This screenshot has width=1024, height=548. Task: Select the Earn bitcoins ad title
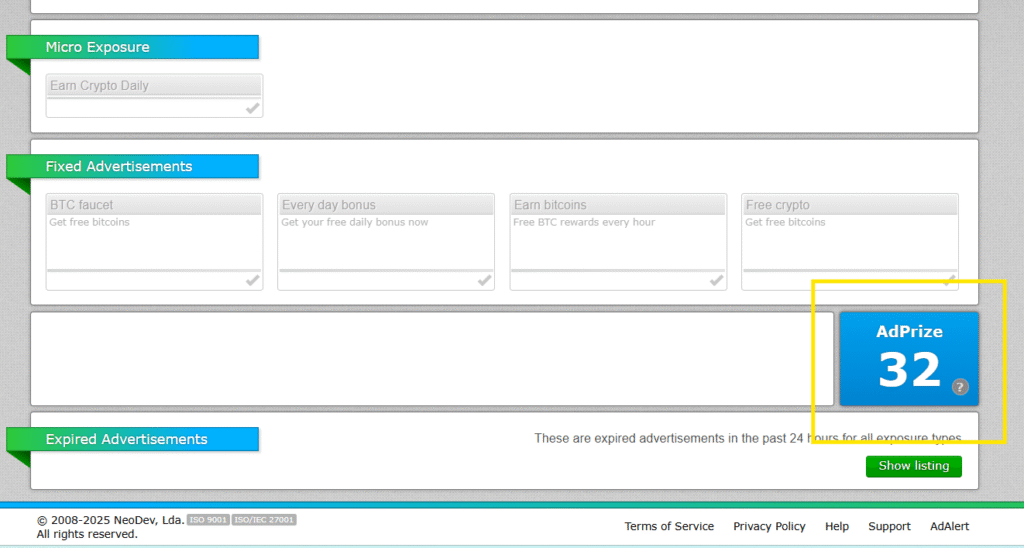pos(550,205)
